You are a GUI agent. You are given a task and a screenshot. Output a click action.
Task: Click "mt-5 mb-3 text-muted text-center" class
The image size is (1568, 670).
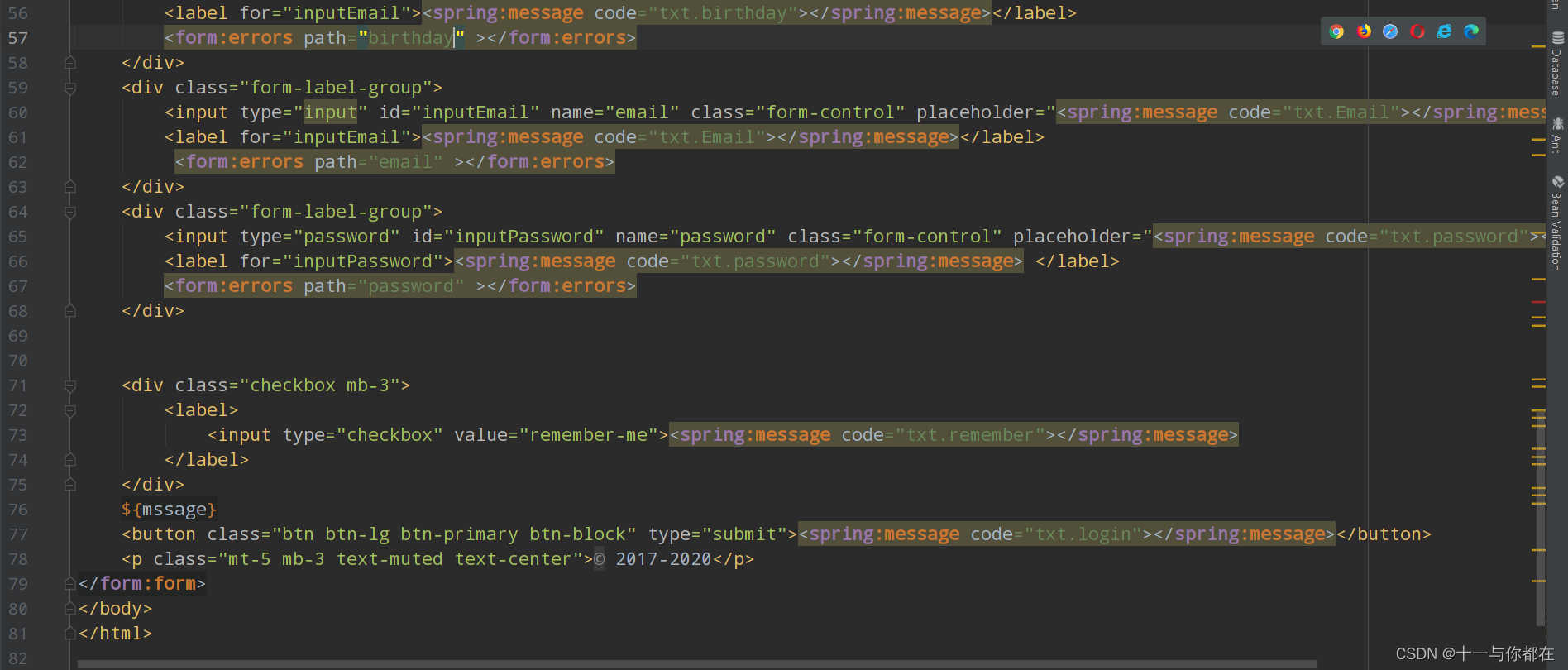point(399,559)
